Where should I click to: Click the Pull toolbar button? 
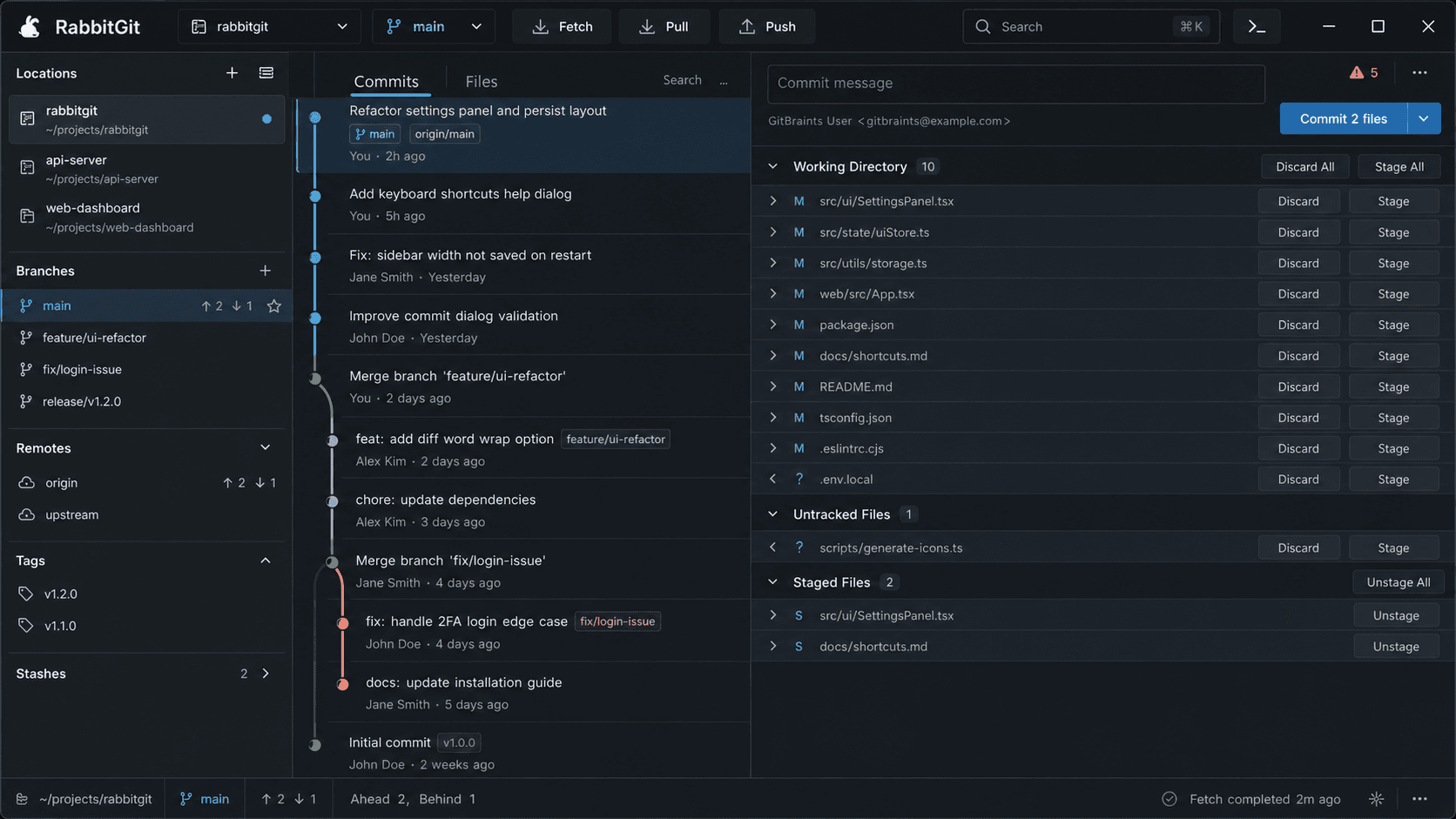(664, 27)
